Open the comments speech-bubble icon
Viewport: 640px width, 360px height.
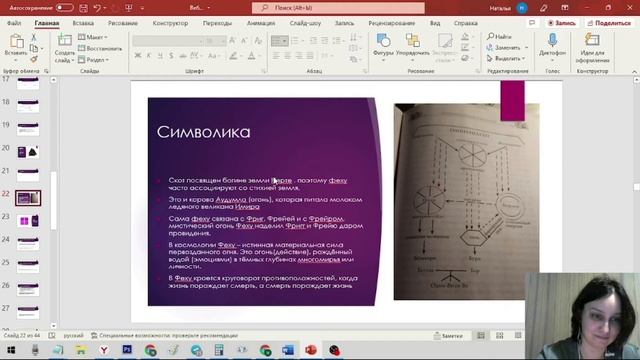coord(532,23)
